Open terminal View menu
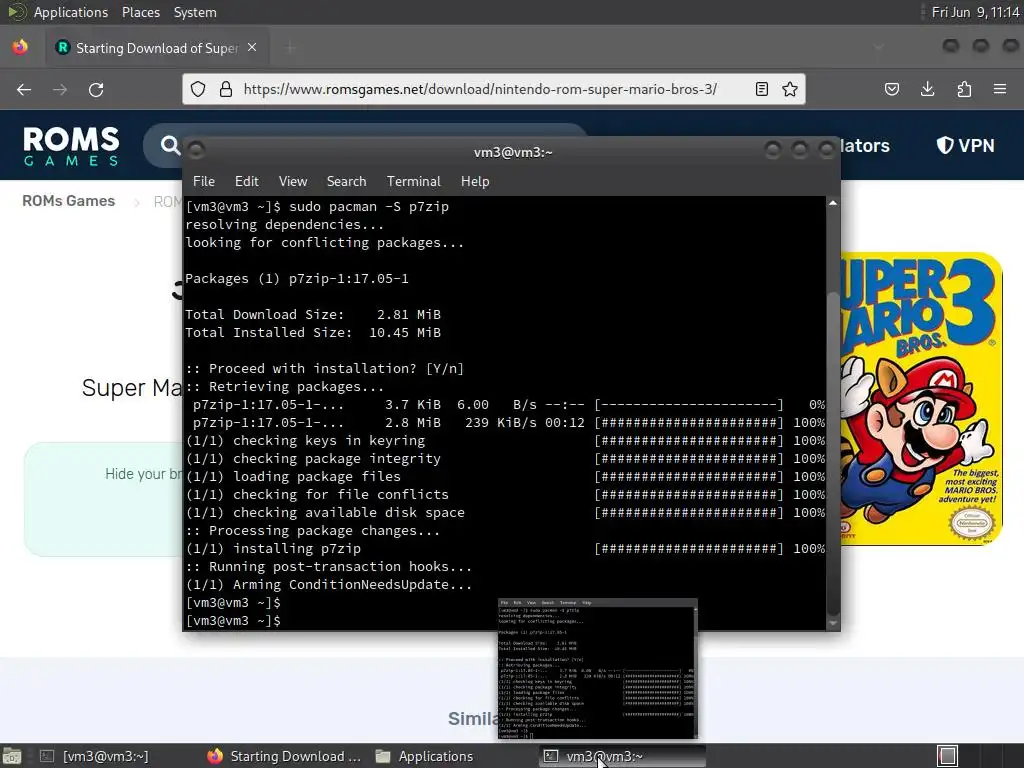This screenshot has height=768, width=1024. [293, 182]
